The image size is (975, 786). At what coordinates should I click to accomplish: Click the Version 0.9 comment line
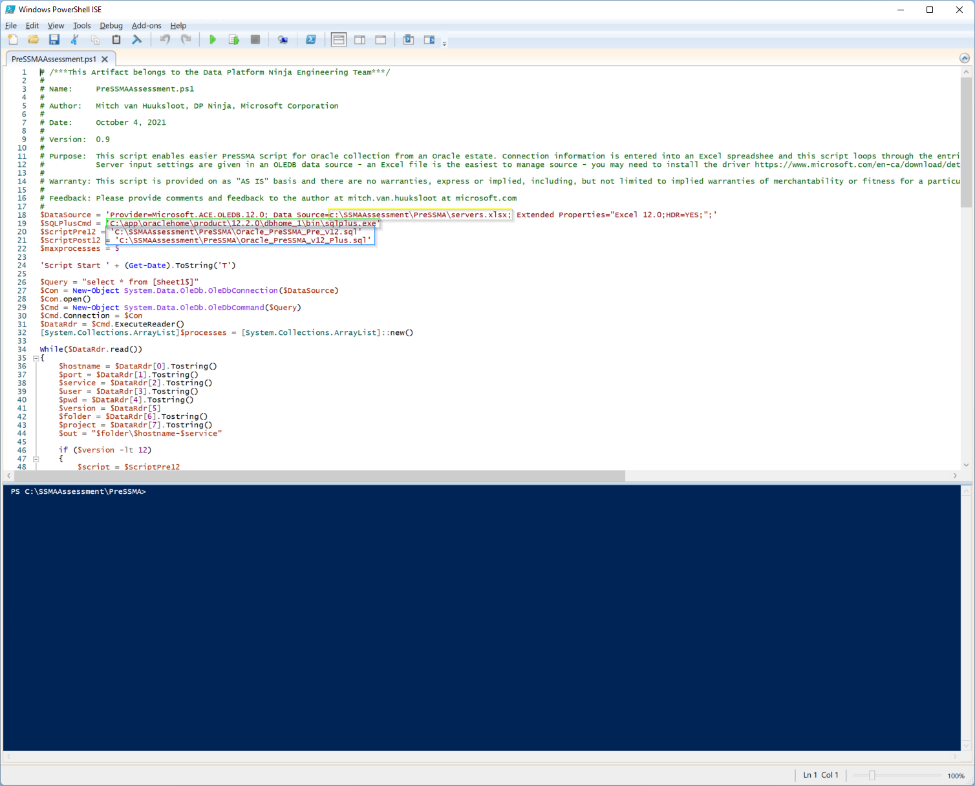click(x=75, y=139)
